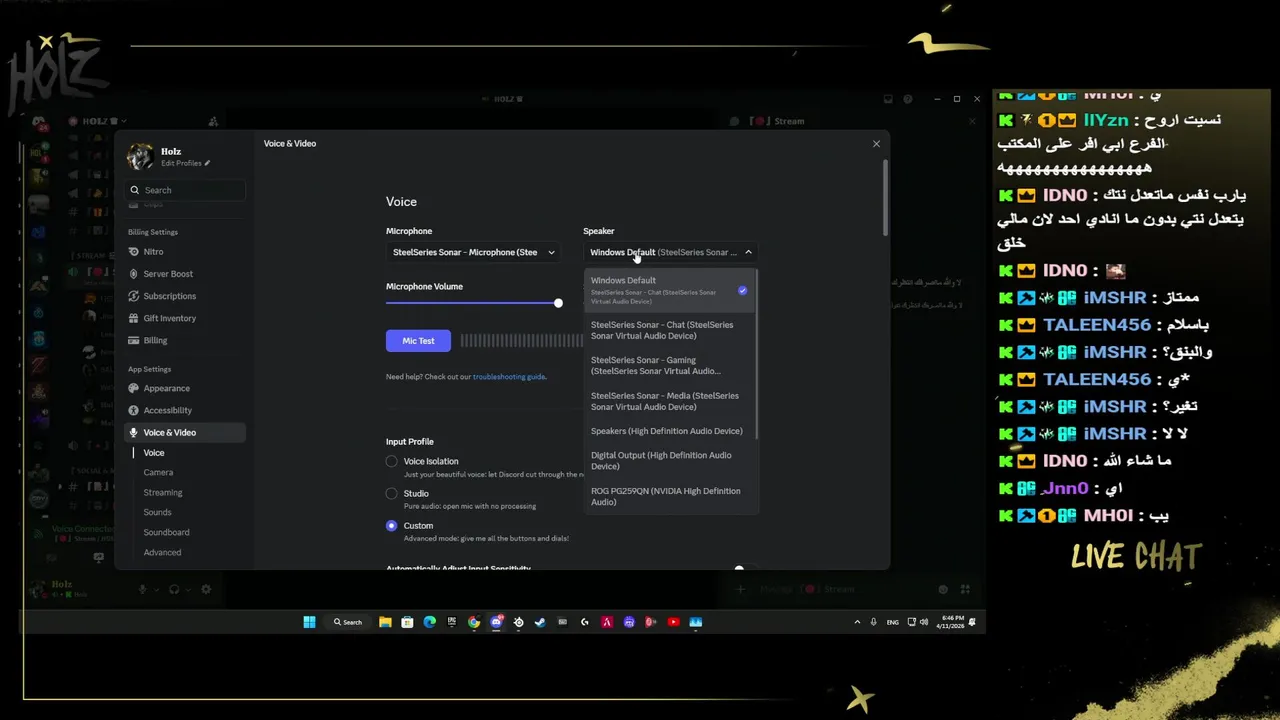Screen dimensions: 1280x720
Task: Choose SteelSeries Sonar - Media speaker
Action: pyautogui.click(x=670, y=401)
